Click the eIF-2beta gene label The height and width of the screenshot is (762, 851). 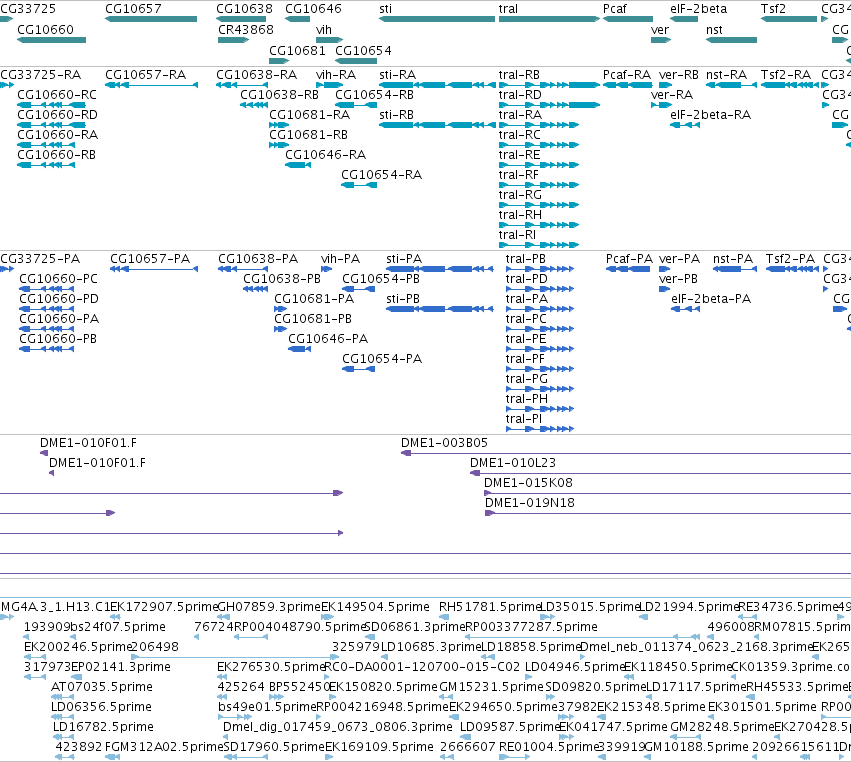click(x=698, y=9)
